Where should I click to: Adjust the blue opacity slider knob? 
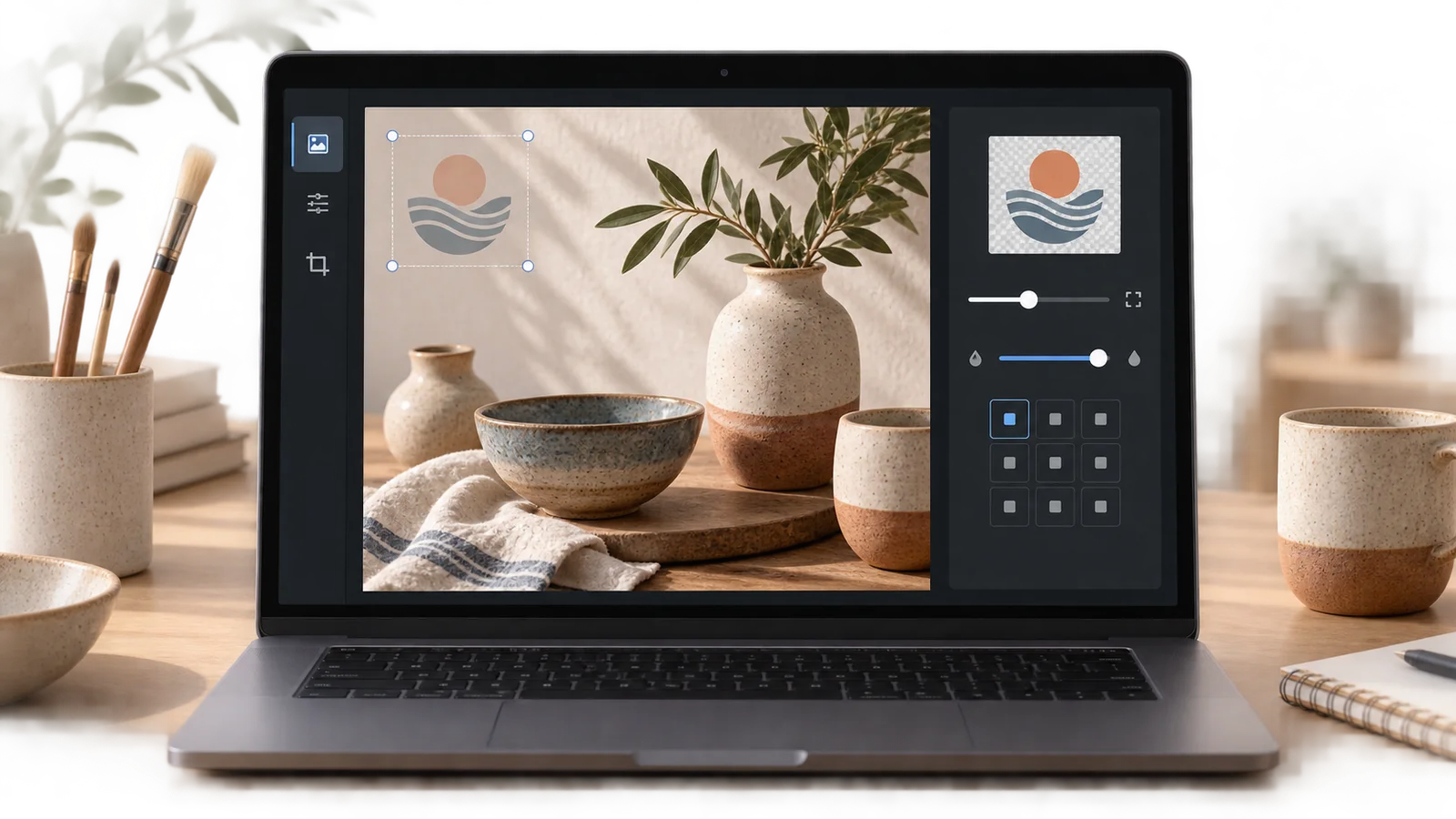1098,359
